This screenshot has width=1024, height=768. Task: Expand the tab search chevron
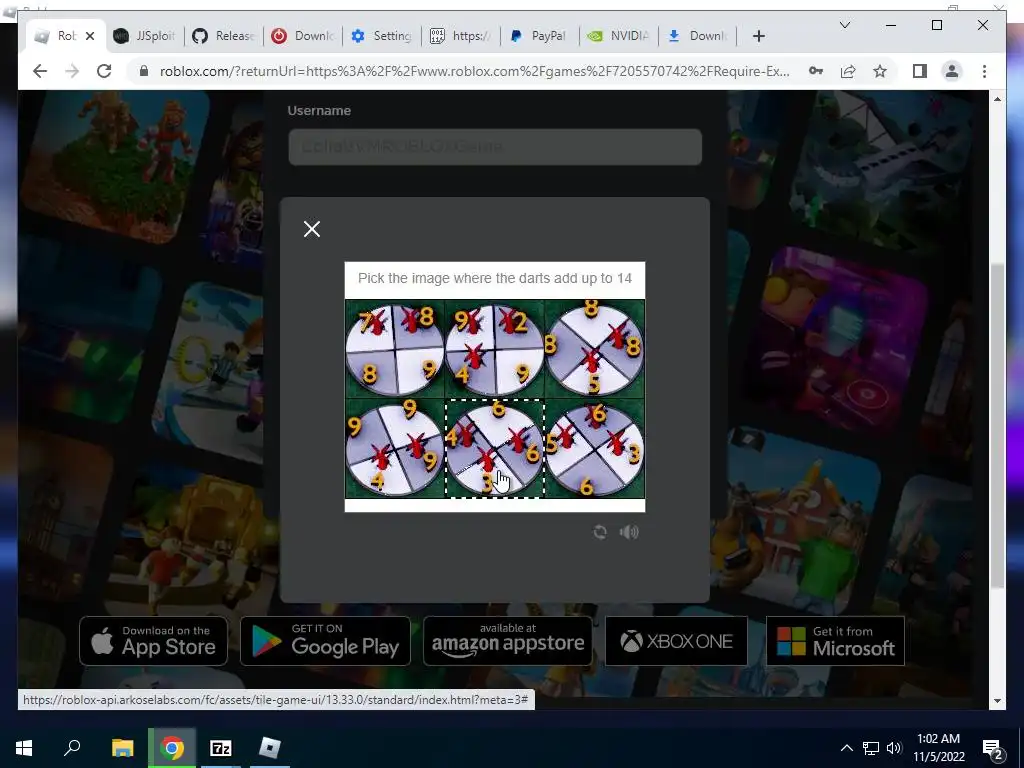[844, 25]
